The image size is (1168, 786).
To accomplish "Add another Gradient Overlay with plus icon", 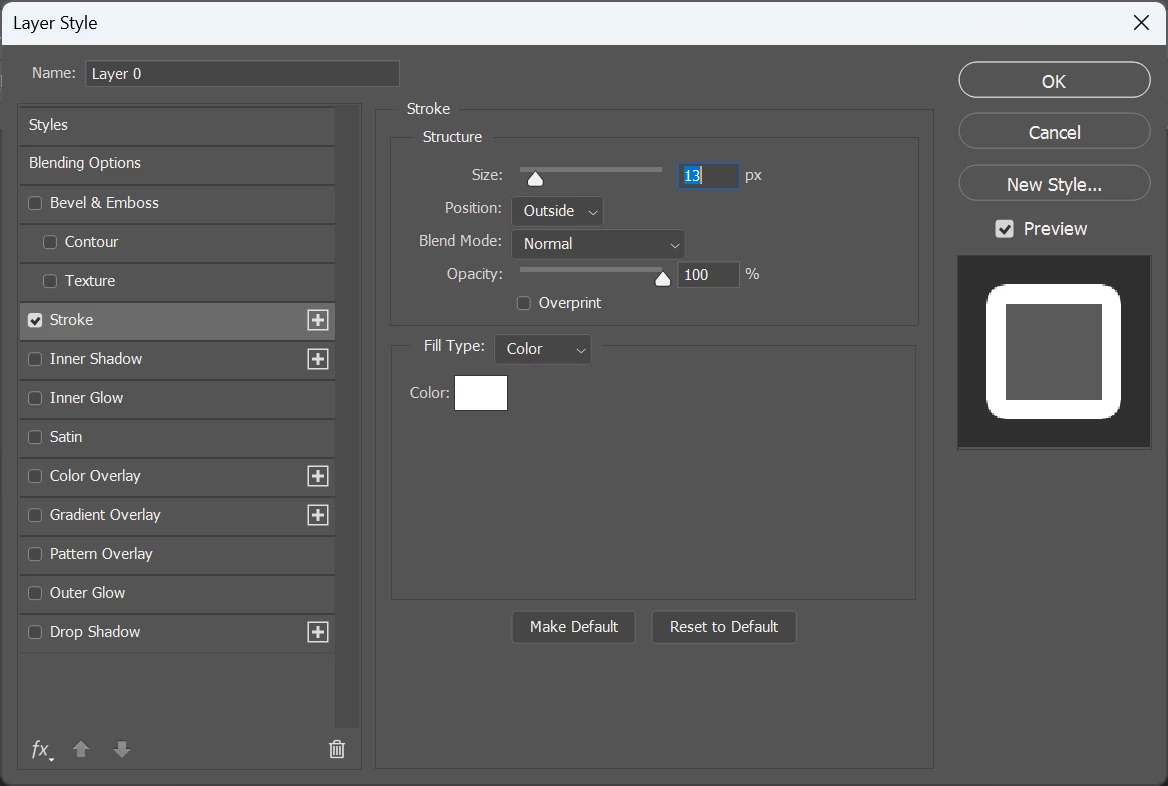I will click(318, 515).
